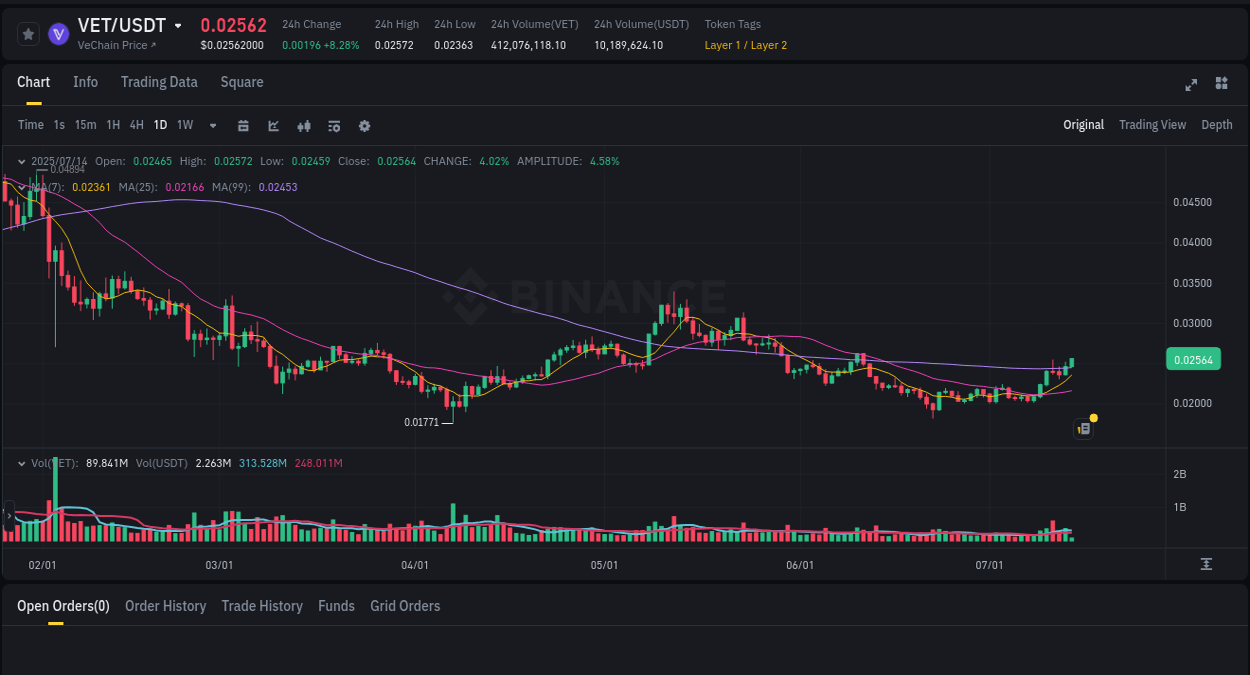Toggle VET/USDT as favorite star
The width and height of the screenshot is (1250, 675).
27,33
